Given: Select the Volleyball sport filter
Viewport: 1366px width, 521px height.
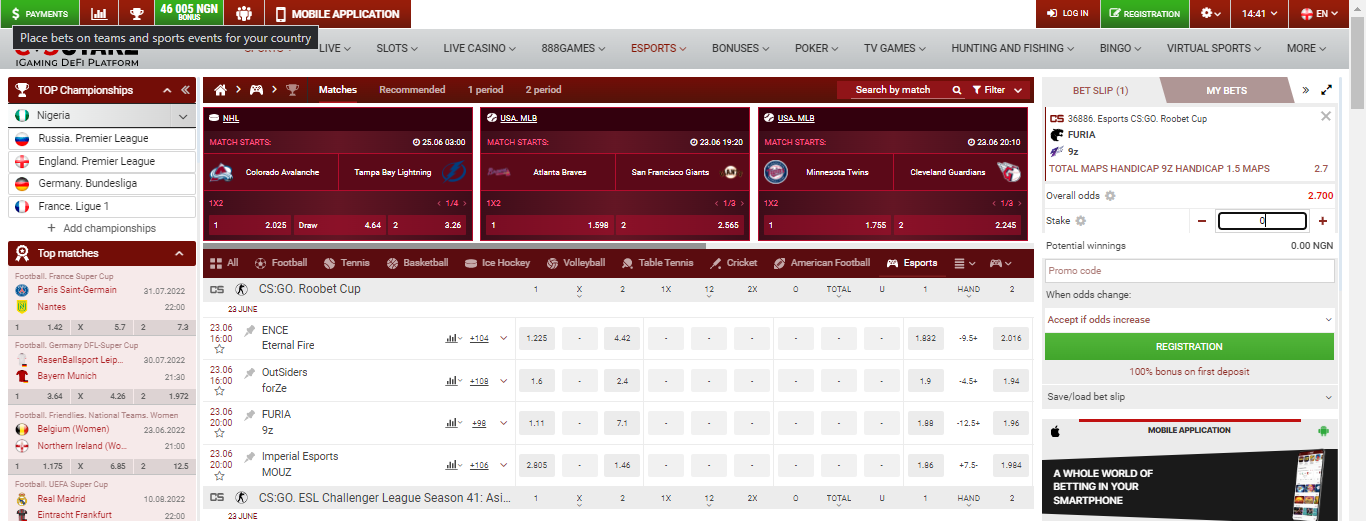Looking at the screenshot, I should click(x=576, y=263).
